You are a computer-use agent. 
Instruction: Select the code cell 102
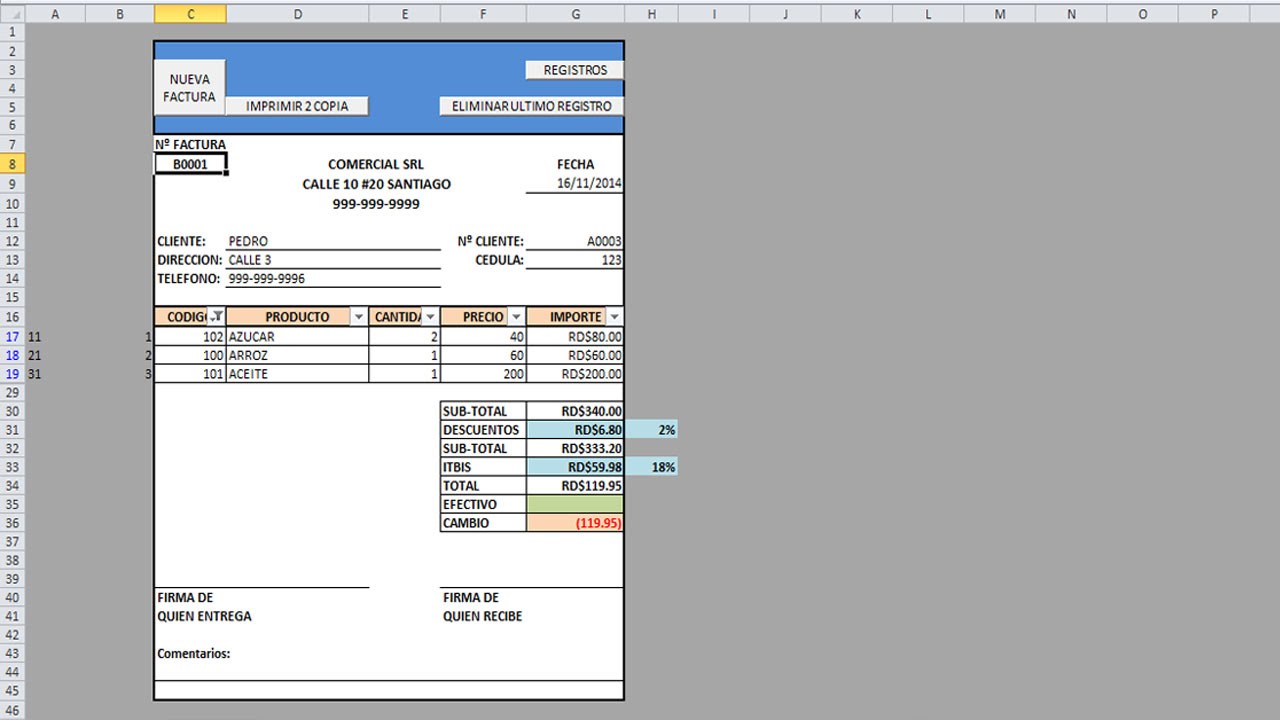[x=190, y=337]
